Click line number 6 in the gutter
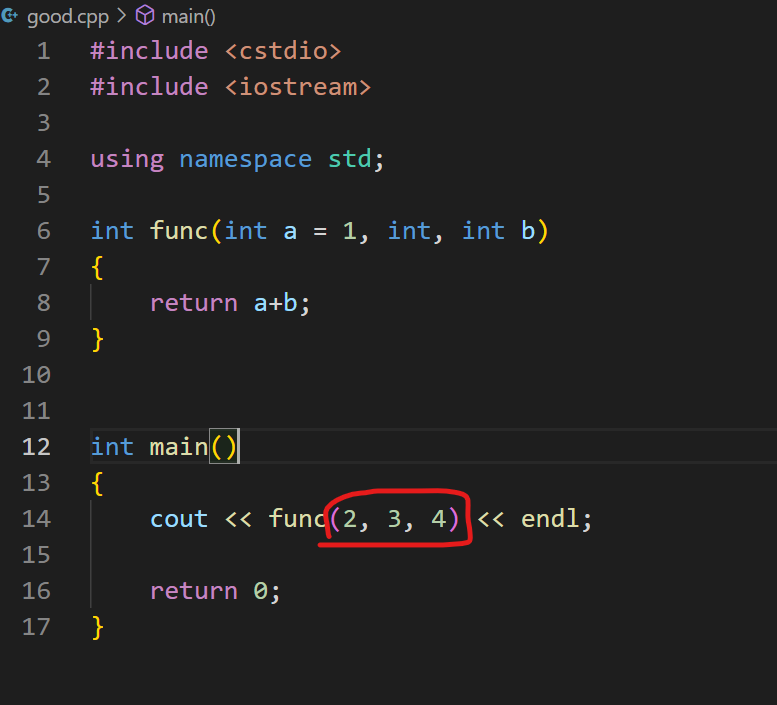 coord(43,231)
